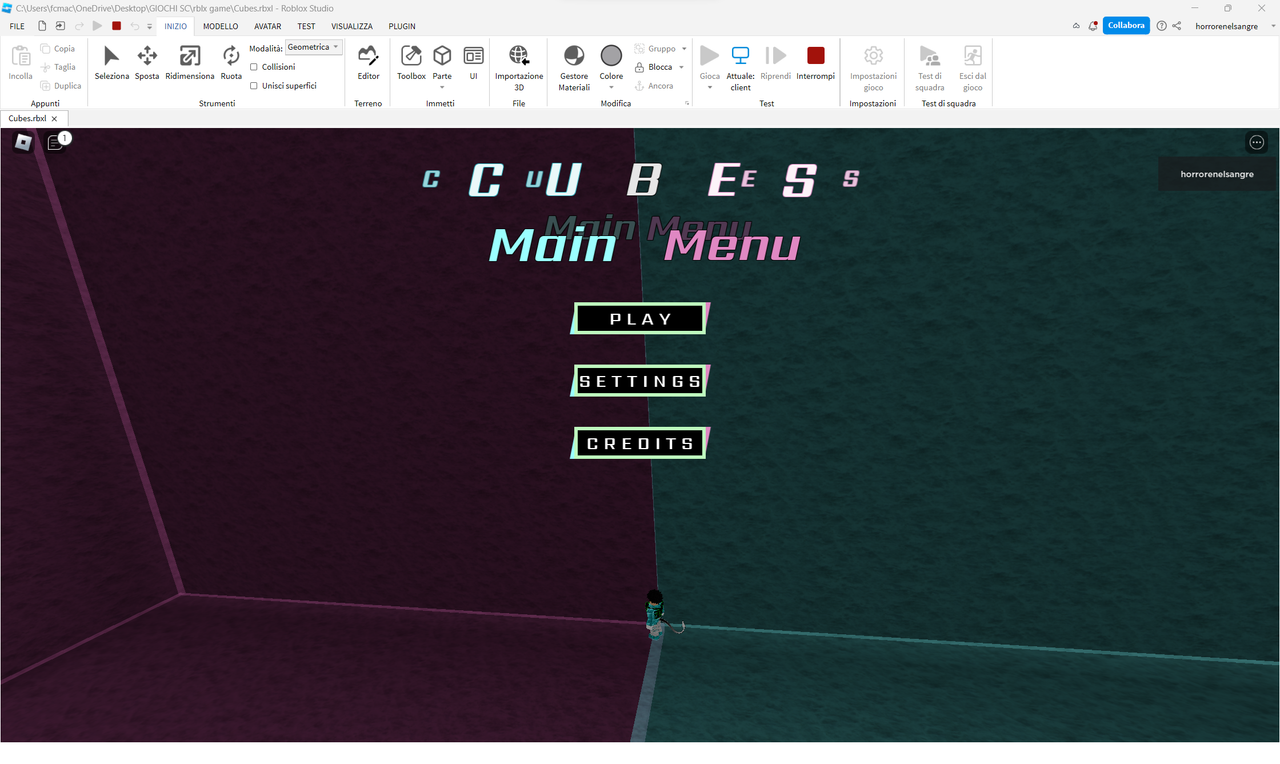
Task: Enable the Collisioni checkbox
Action: point(254,67)
